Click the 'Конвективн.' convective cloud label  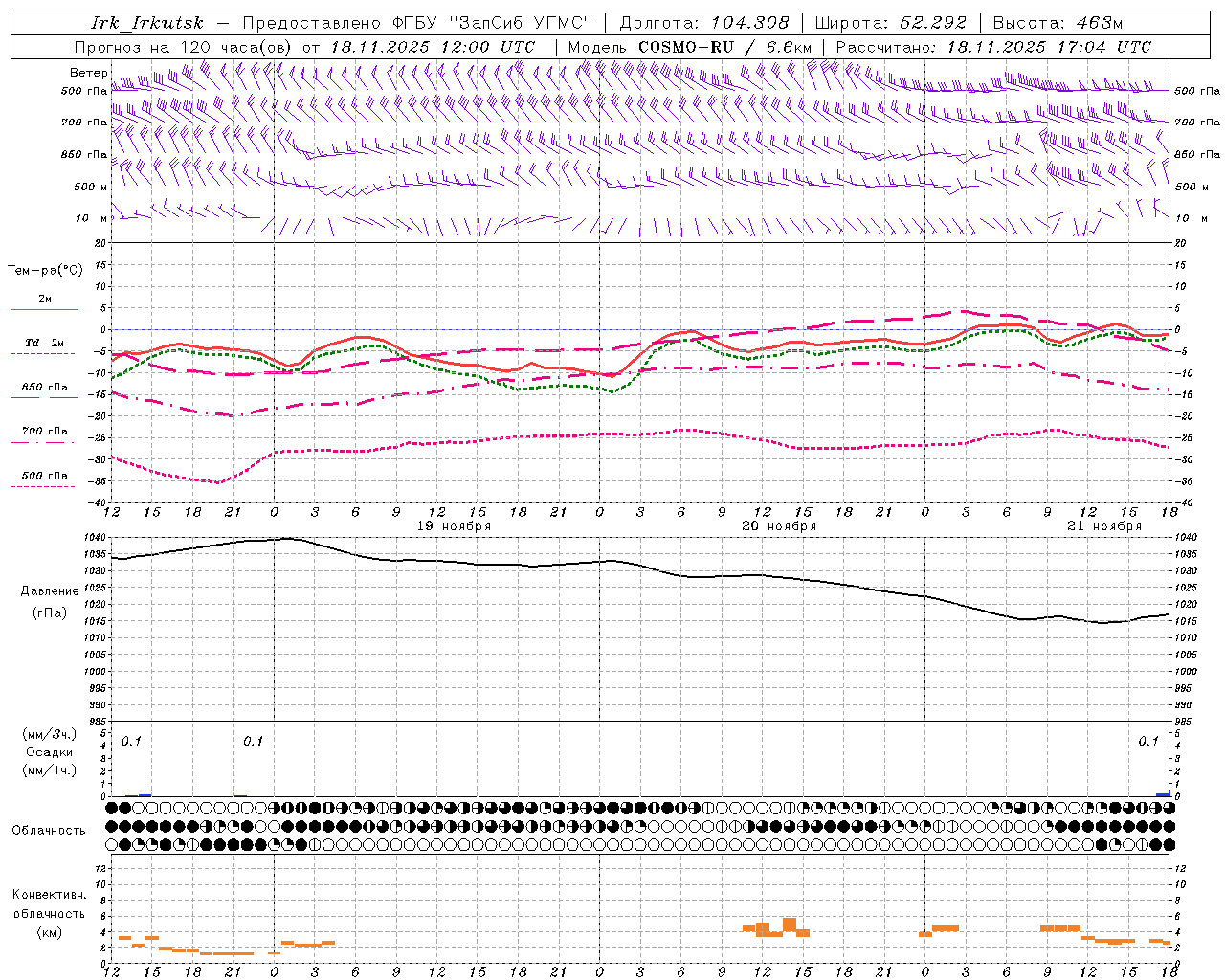(x=49, y=895)
